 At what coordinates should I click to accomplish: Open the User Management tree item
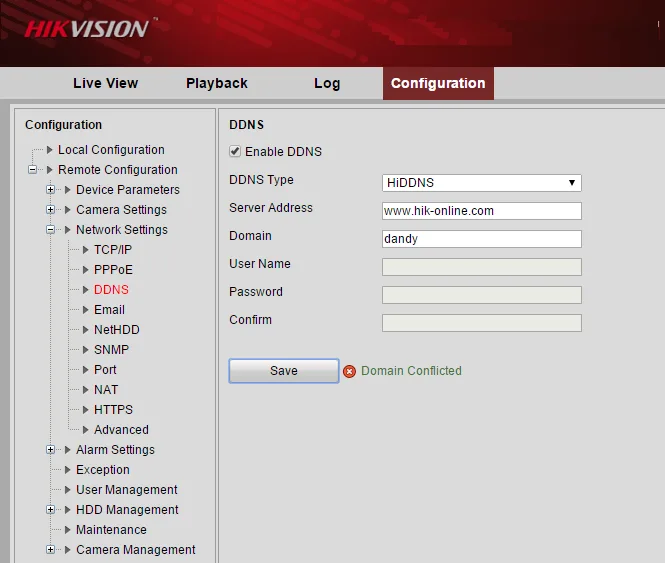(126, 490)
